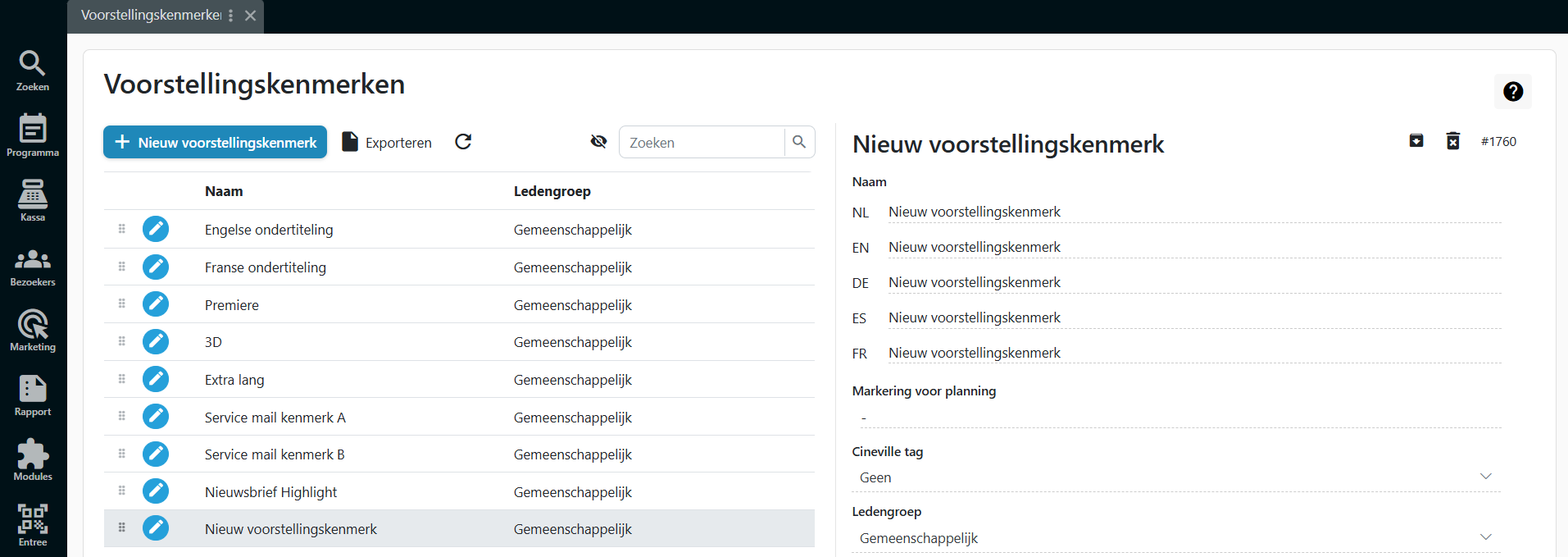Click the archive icon beside #1760
The image size is (1568, 557).
(1416, 141)
